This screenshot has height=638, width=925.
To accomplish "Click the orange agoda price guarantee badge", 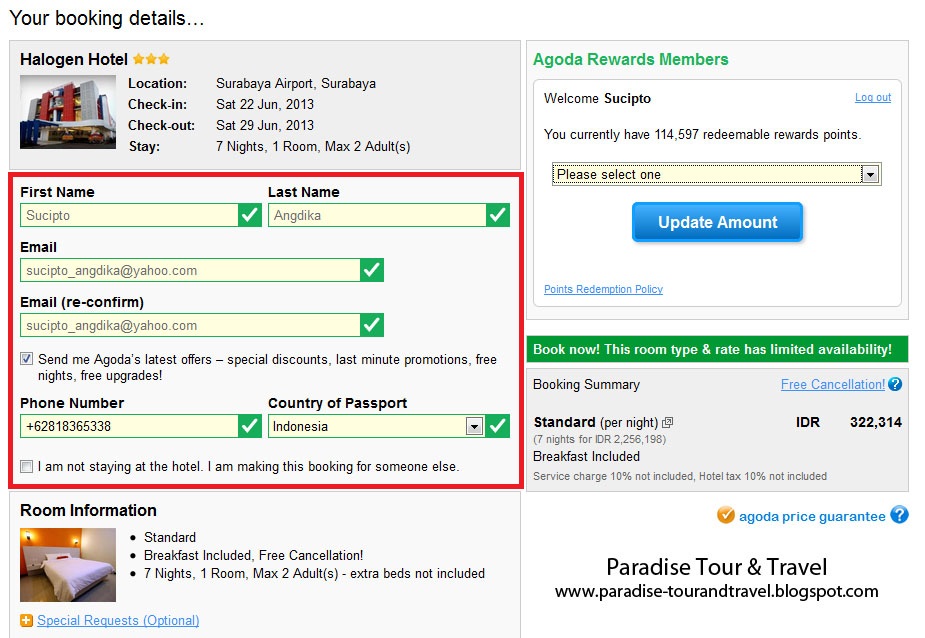I will coord(726,515).
